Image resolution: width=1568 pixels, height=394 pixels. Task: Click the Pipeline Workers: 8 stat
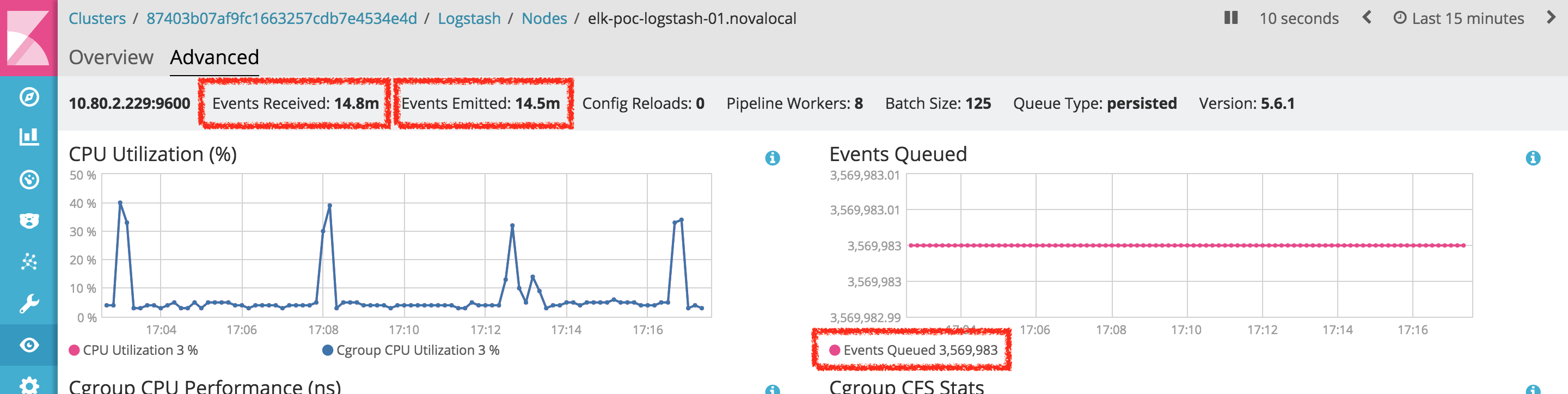[794, 103]
